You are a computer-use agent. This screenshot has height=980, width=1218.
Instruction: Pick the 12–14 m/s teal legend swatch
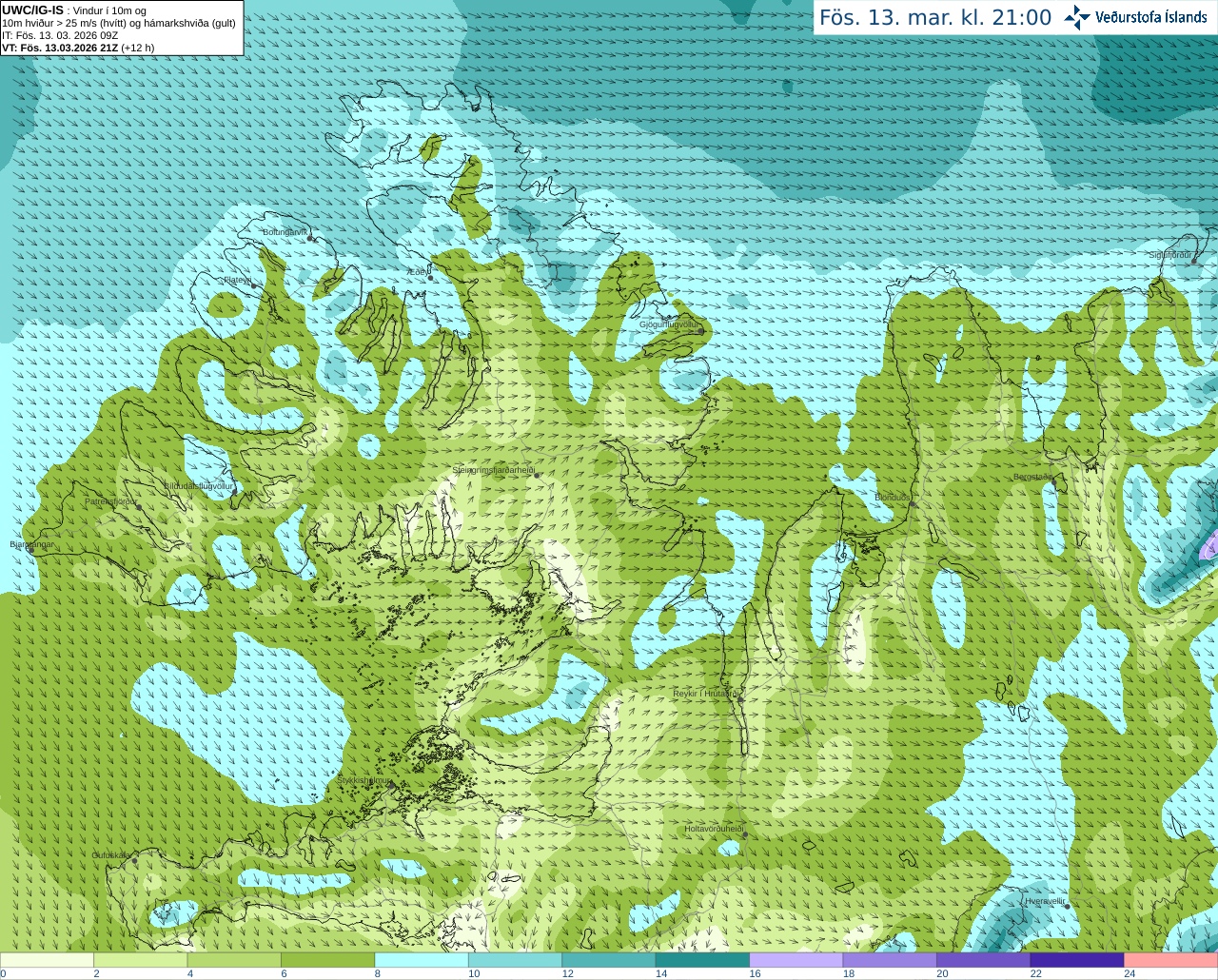click(609, 960)
